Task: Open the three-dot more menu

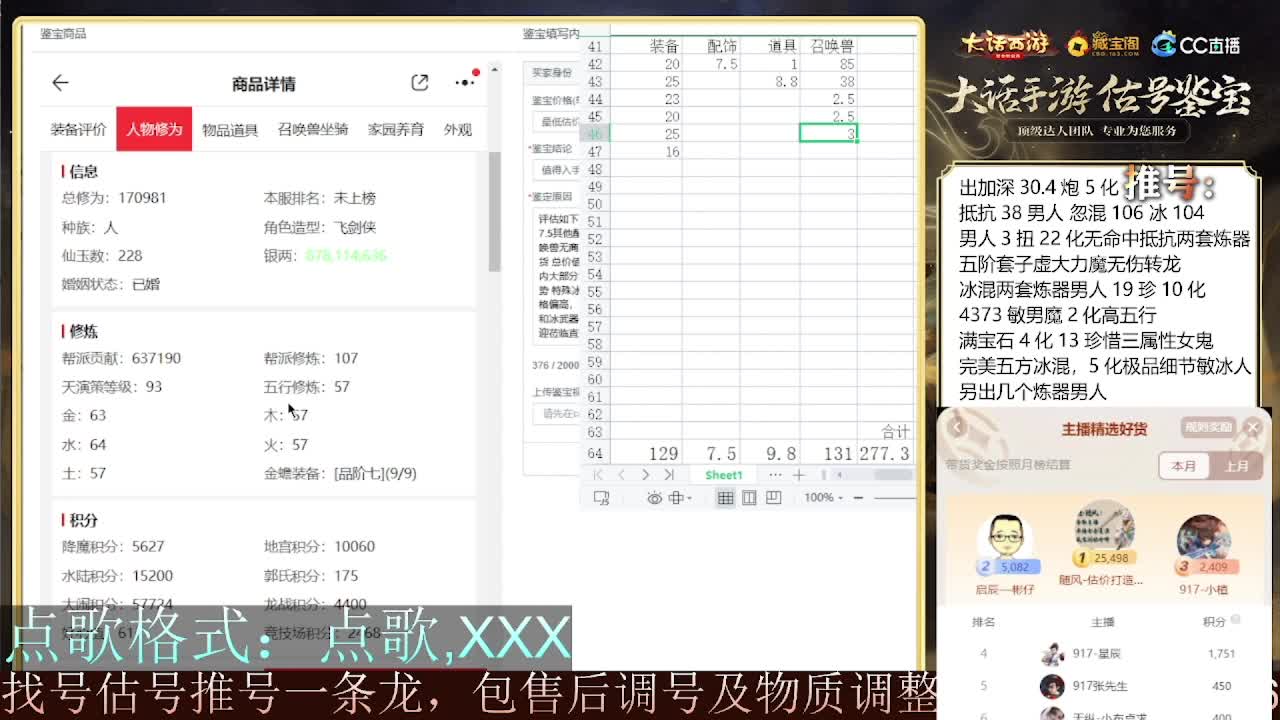Action: tap(465, 82)
